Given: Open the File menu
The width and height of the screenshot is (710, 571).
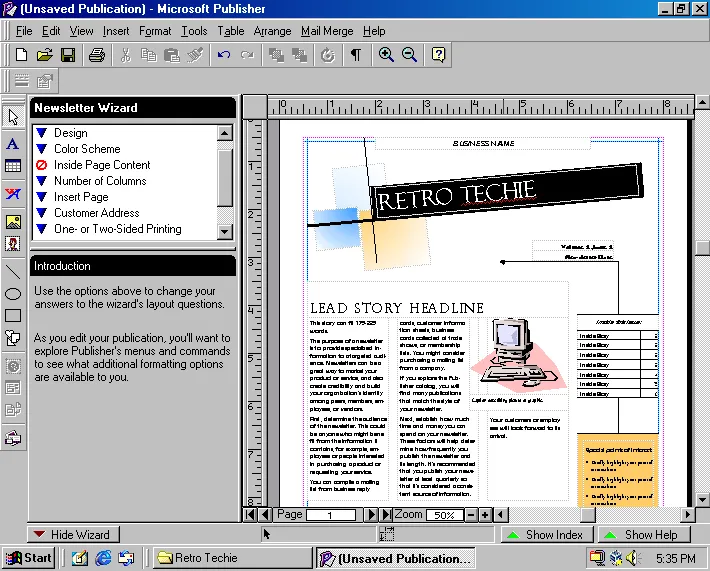Looking at the screenshot, I should (x=24, y=31).
